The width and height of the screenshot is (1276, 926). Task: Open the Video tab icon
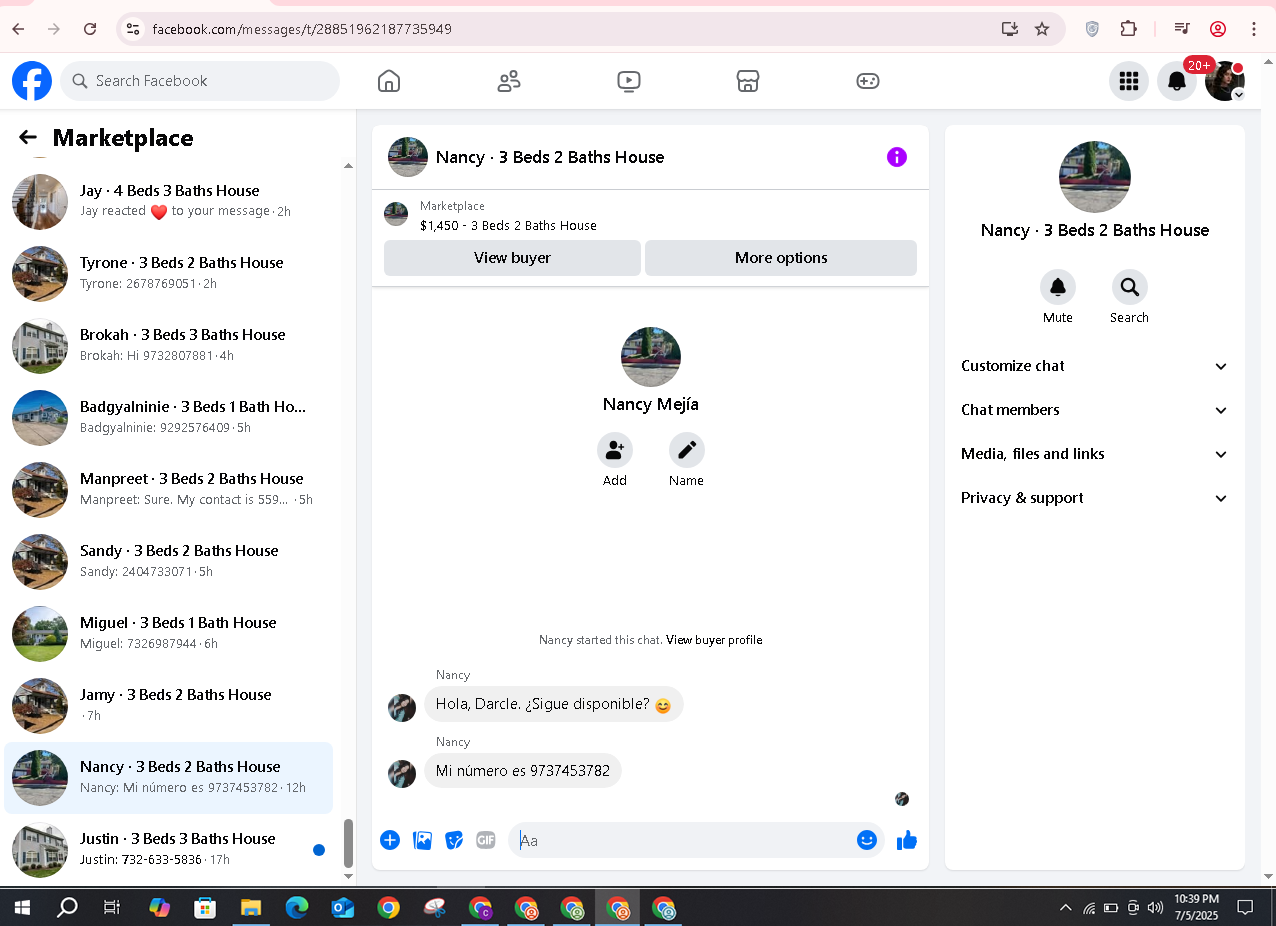coord(629,81)
